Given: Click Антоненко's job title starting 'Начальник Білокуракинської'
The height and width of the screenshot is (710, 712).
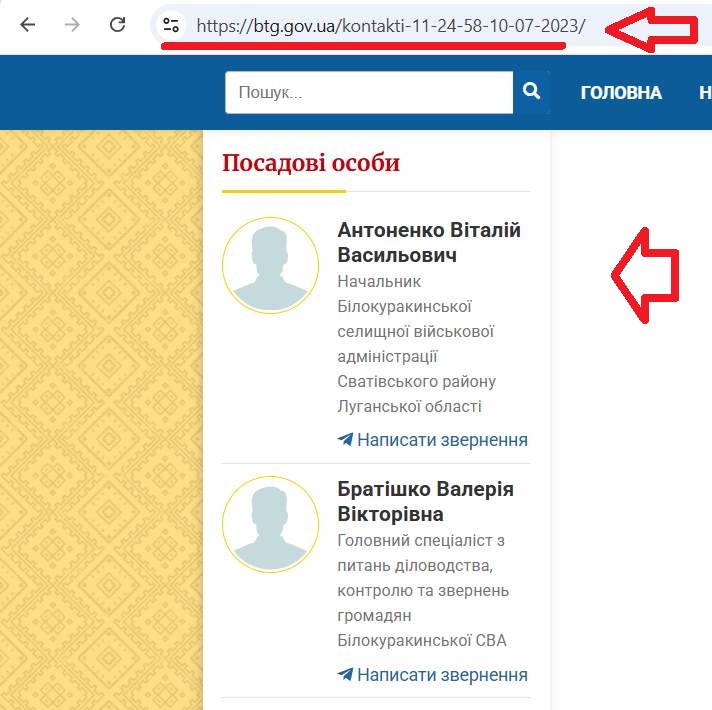Looking at the screenshot, I should tap(416, 344).
